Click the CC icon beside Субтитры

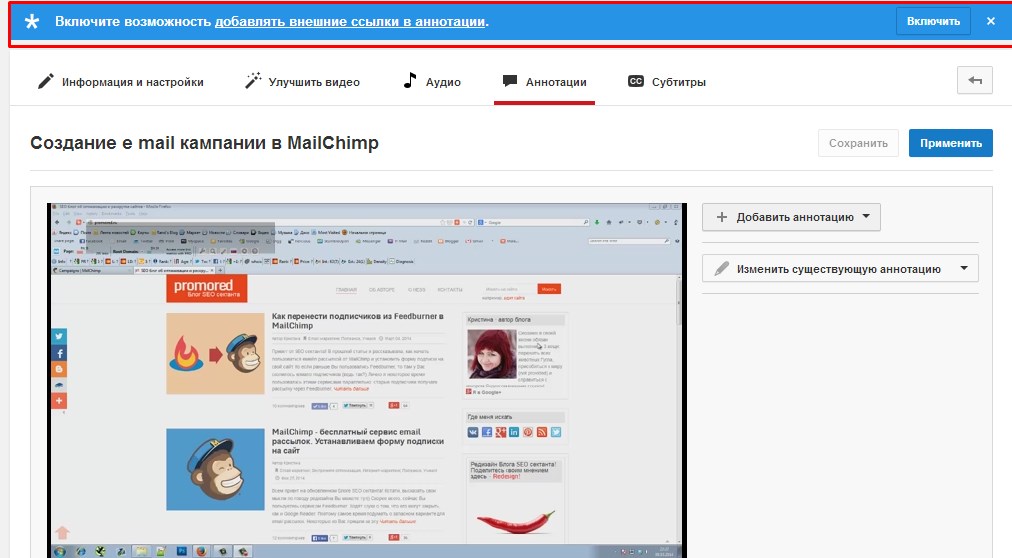click(x=635, y=82)
